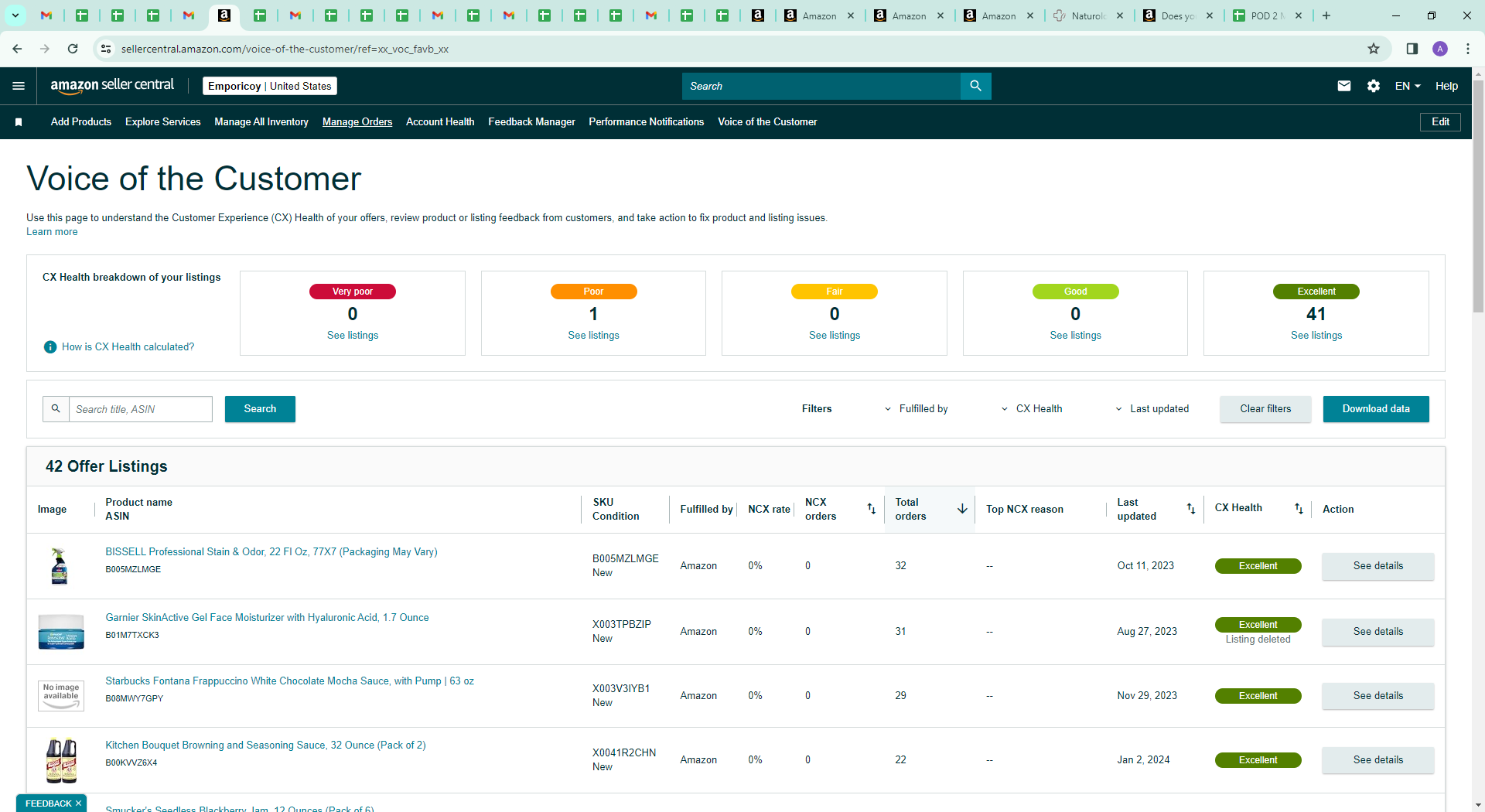
Task: Click Clear filters button
Action: point(1265,409)
